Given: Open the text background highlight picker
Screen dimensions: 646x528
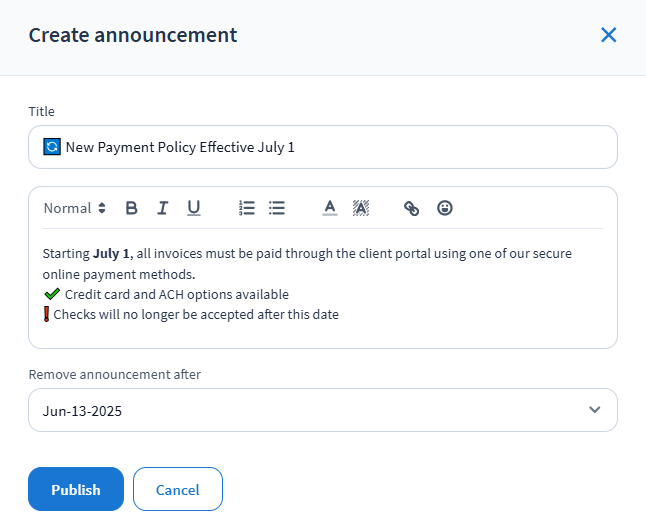Looking at the screenshot, I should click(x=361, y=208).
